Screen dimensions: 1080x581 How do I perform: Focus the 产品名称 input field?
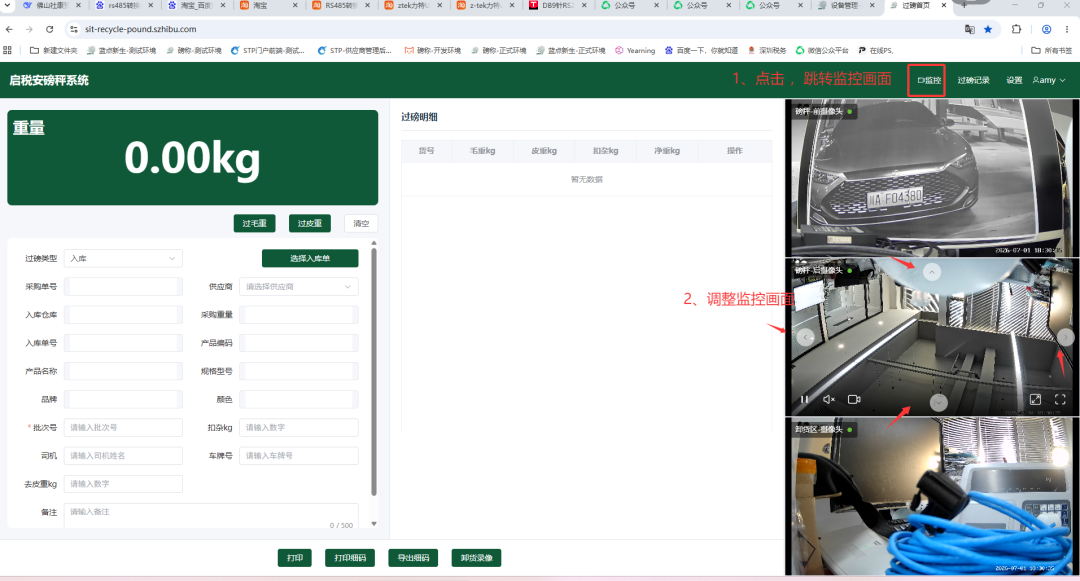123,371
